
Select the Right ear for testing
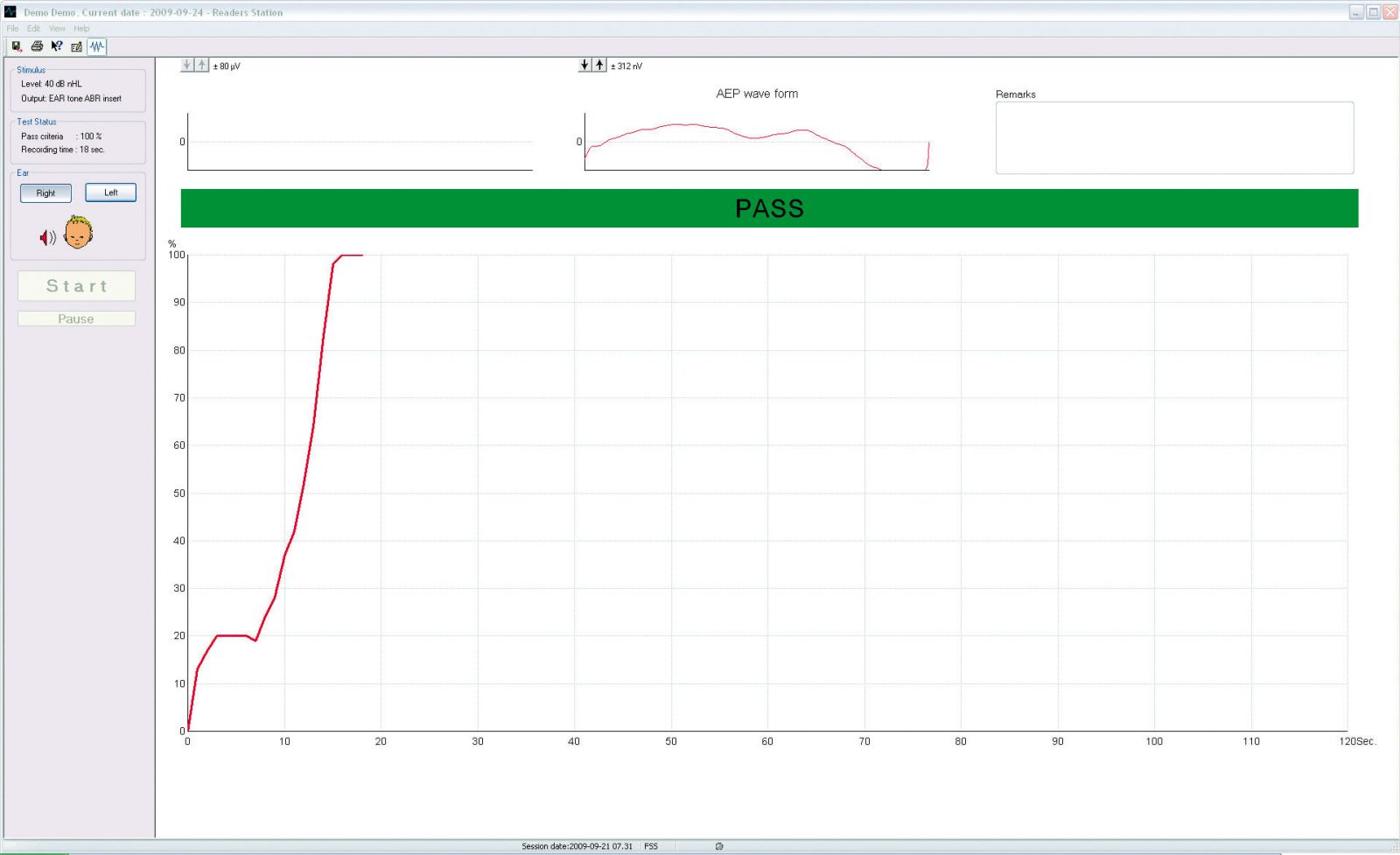pos(45,193)
